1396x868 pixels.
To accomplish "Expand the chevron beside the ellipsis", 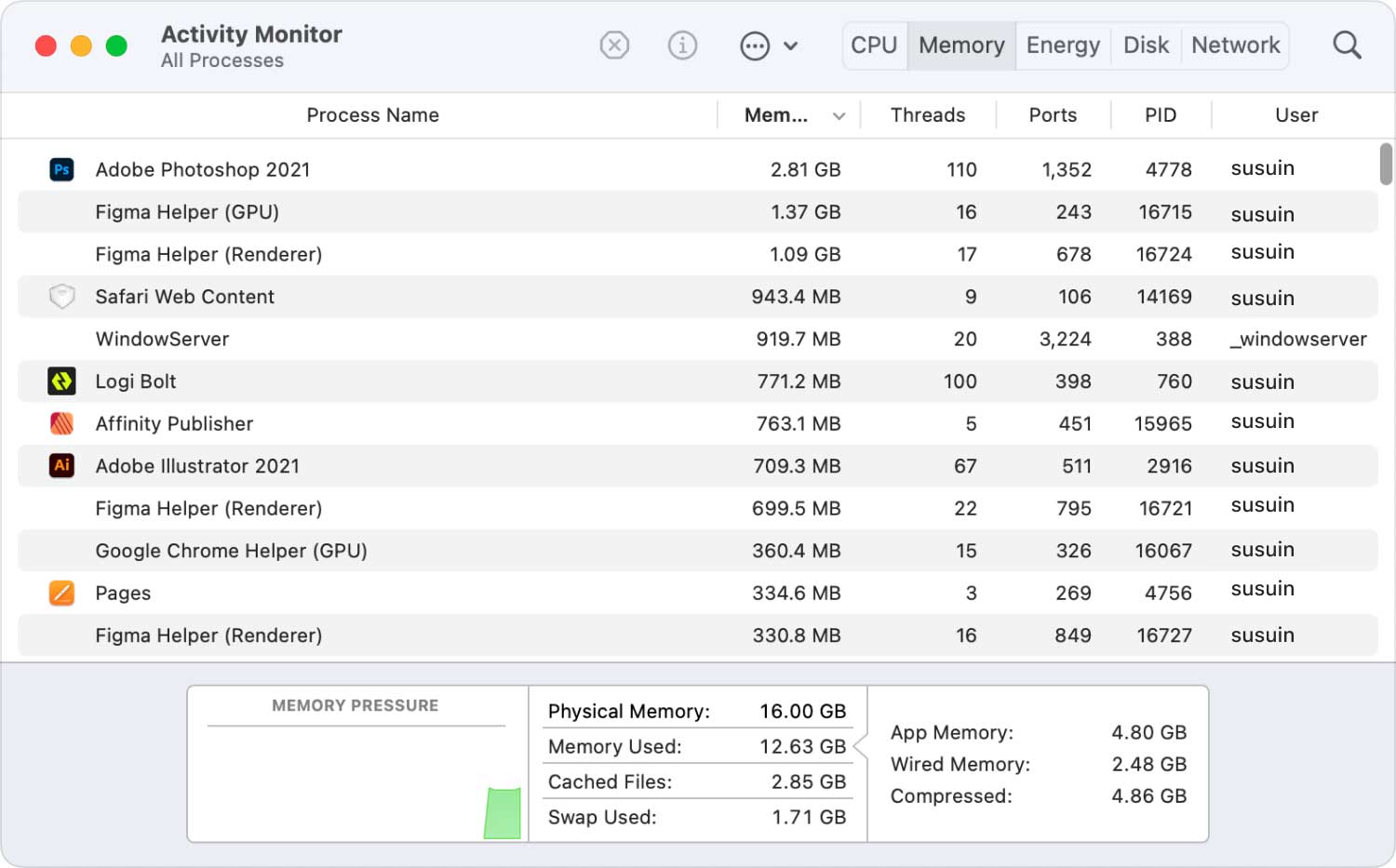I will tap(791, 46).
